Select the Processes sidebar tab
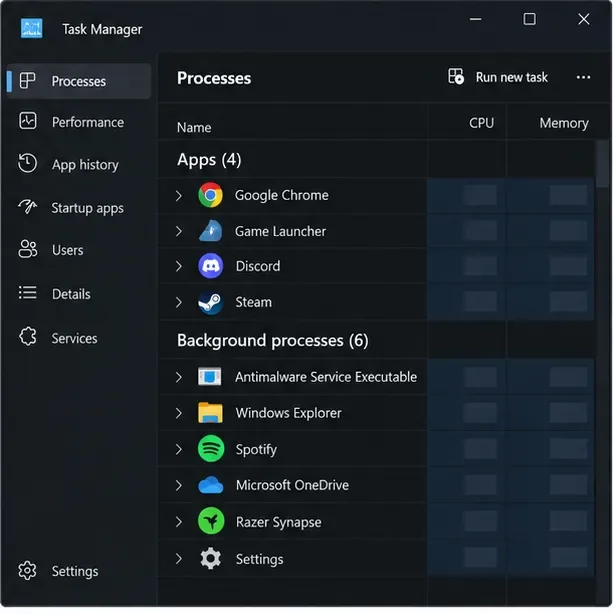The image size is (613, 614). tap(79, 81)
